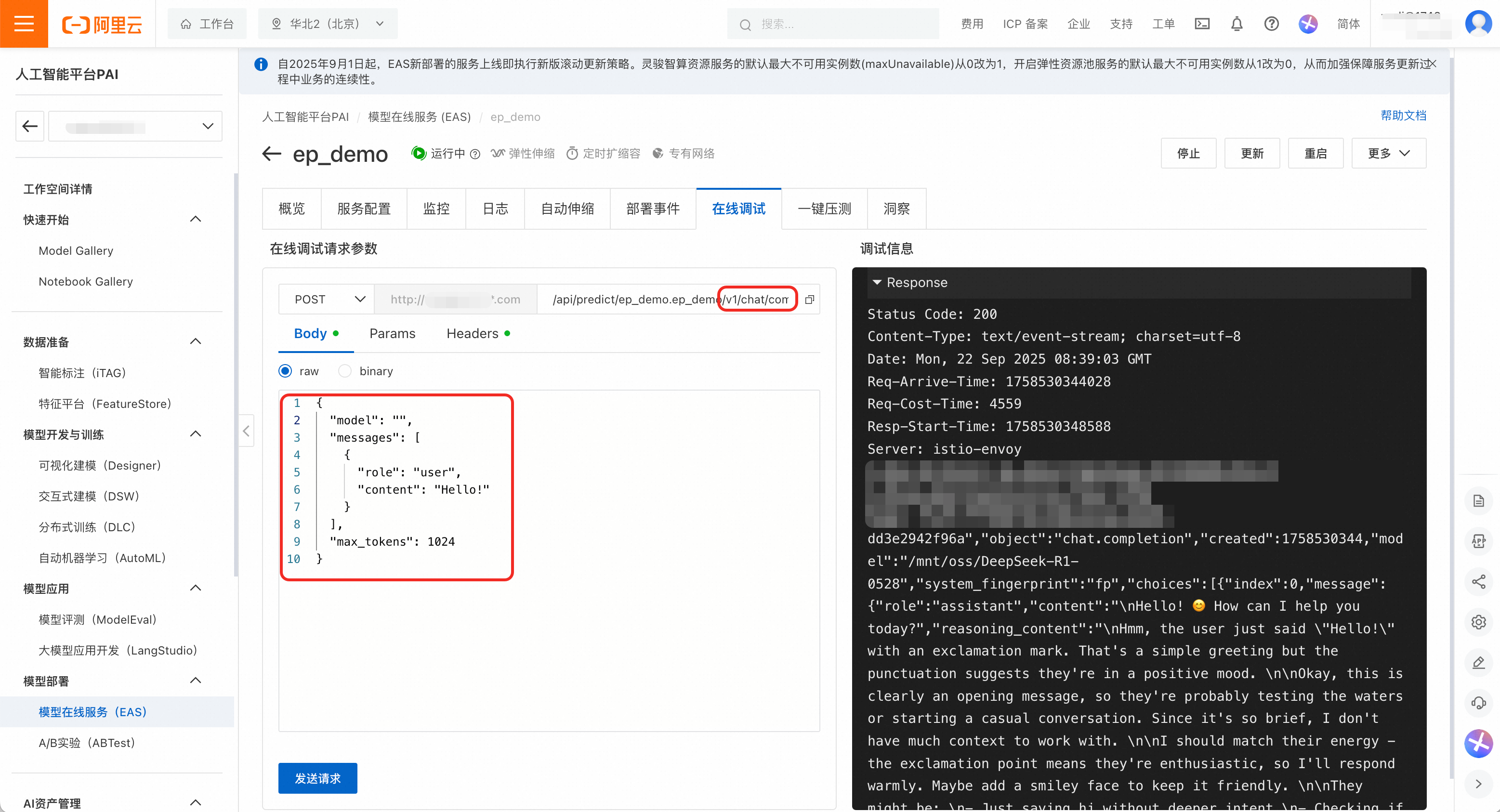Close the blue info announcement banner

click(x=1433, y=64)
